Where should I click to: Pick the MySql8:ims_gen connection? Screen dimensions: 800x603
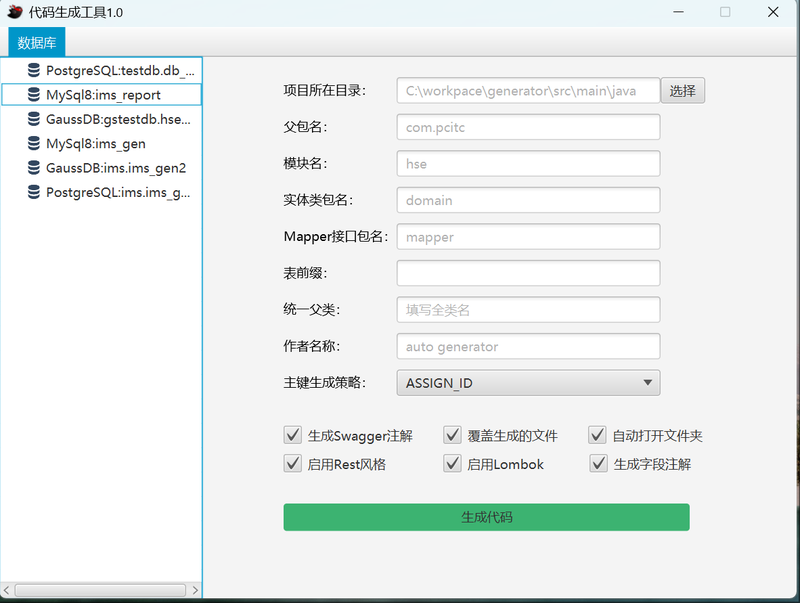102,143
